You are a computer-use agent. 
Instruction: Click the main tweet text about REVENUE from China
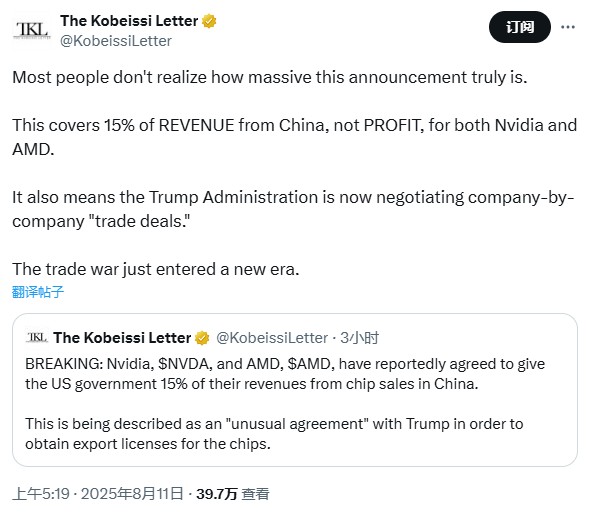click(294, 137)
